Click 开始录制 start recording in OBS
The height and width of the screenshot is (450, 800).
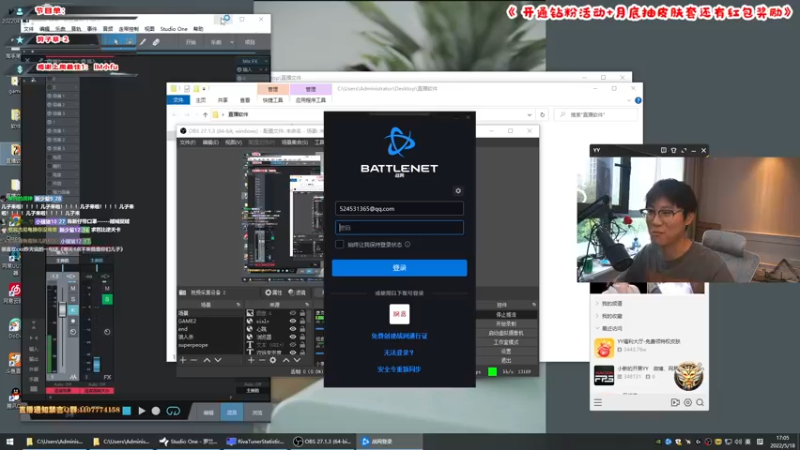pos(506,324)
